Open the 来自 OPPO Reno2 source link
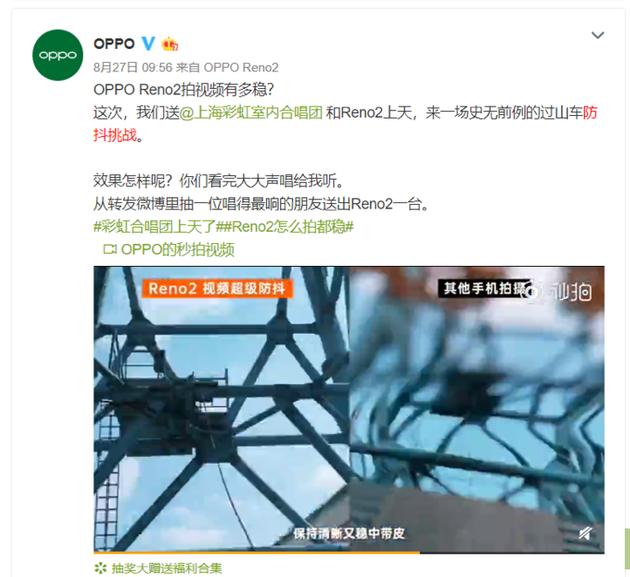Screen dimensions: 630x577 pyautogui.click(x=227, y=67)
